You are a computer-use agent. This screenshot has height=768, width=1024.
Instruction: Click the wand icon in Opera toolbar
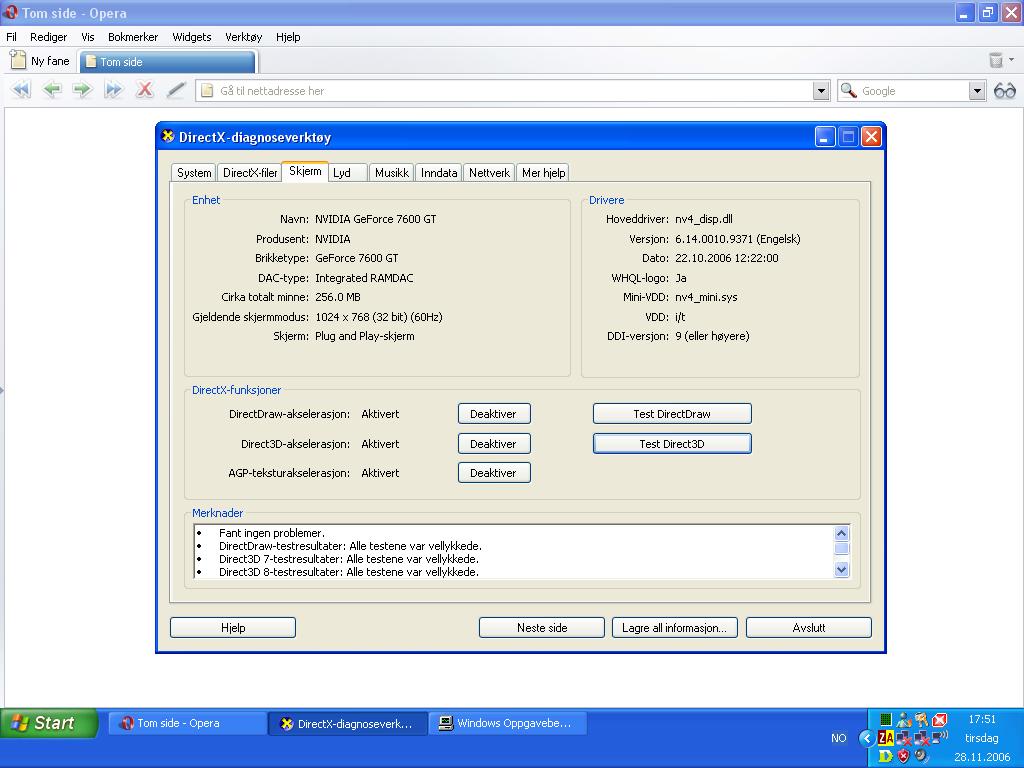(x=176, y=89)
